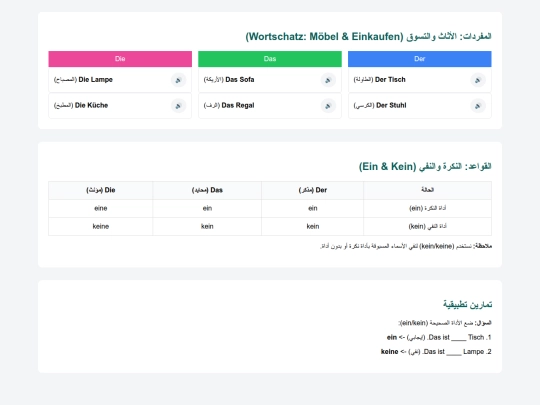Screen dimensions: 540x405
Task: Click the blank in Tisch exercise
Action: (458, 338)
